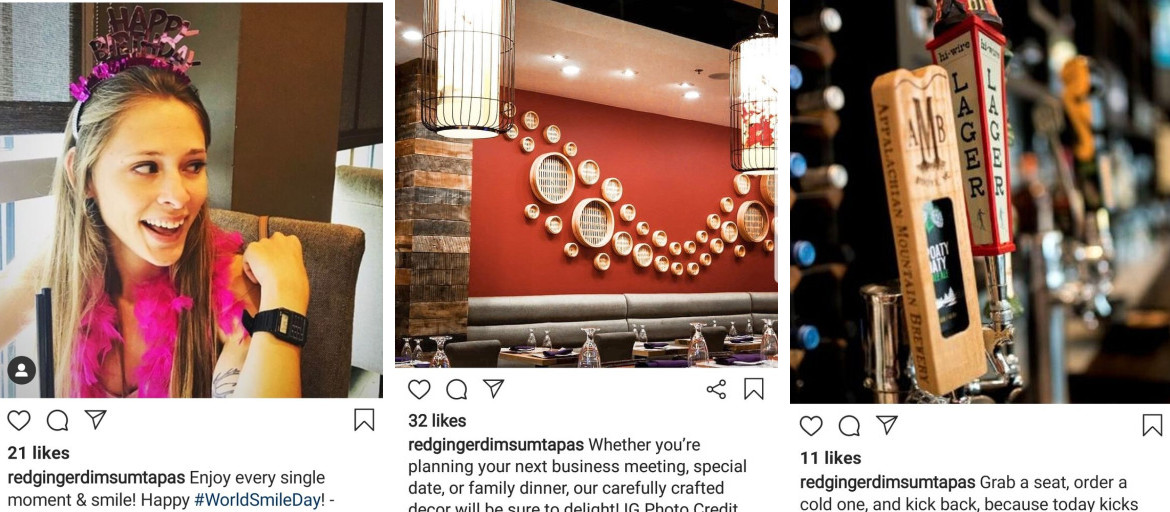
Task: Click the share nodes icon on decor post
Action: [716, 389]
